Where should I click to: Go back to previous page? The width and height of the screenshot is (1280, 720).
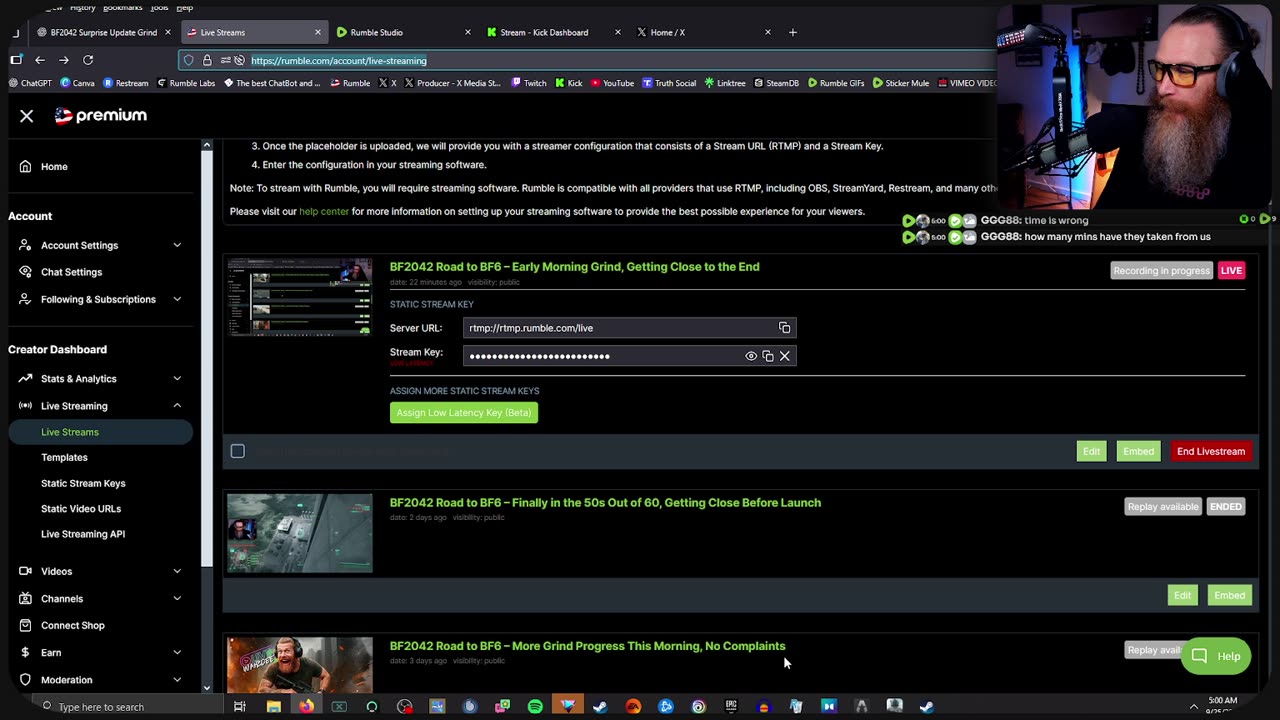(x=40, y=60)
